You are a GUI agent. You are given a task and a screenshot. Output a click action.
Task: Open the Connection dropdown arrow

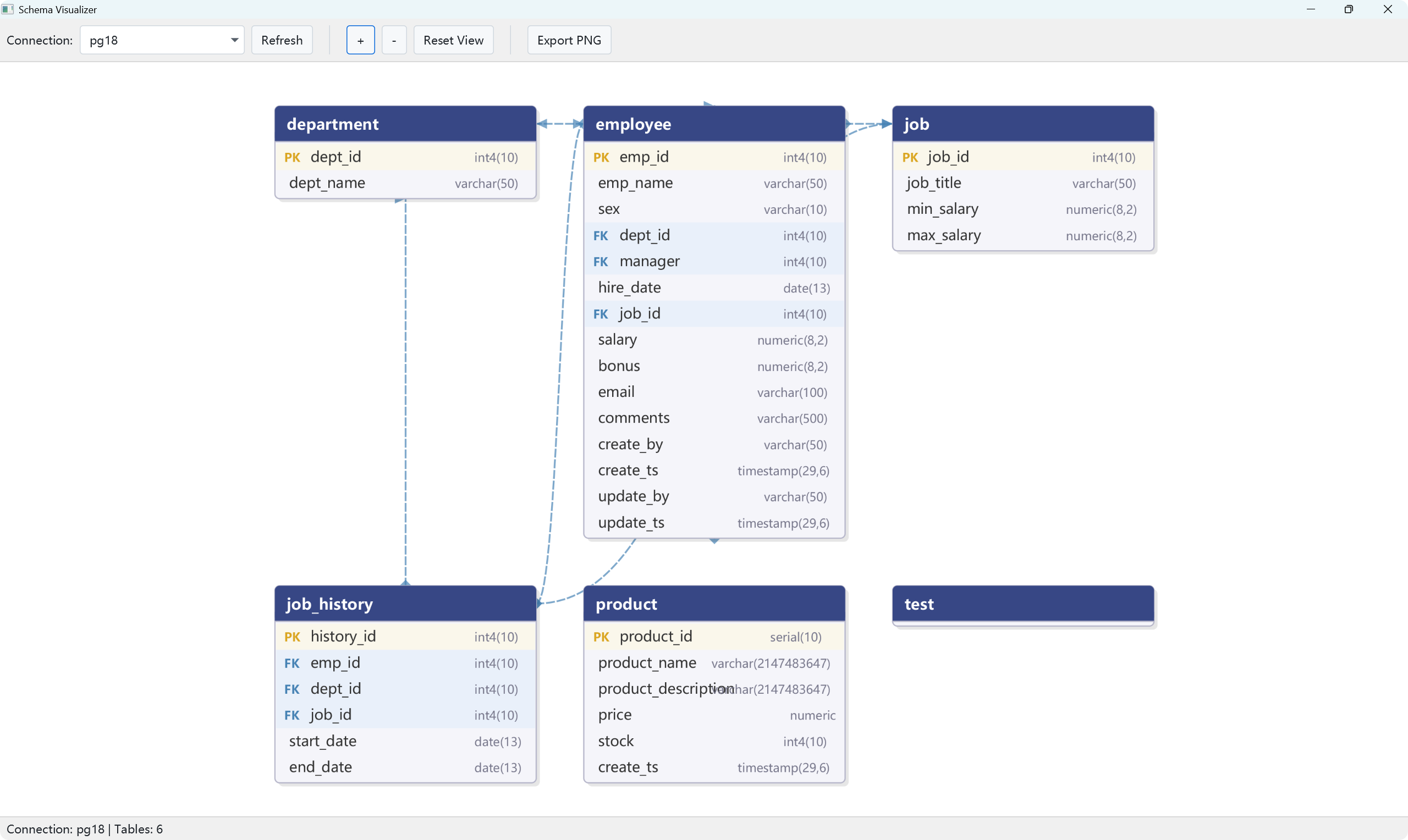(x=234, y=40)
